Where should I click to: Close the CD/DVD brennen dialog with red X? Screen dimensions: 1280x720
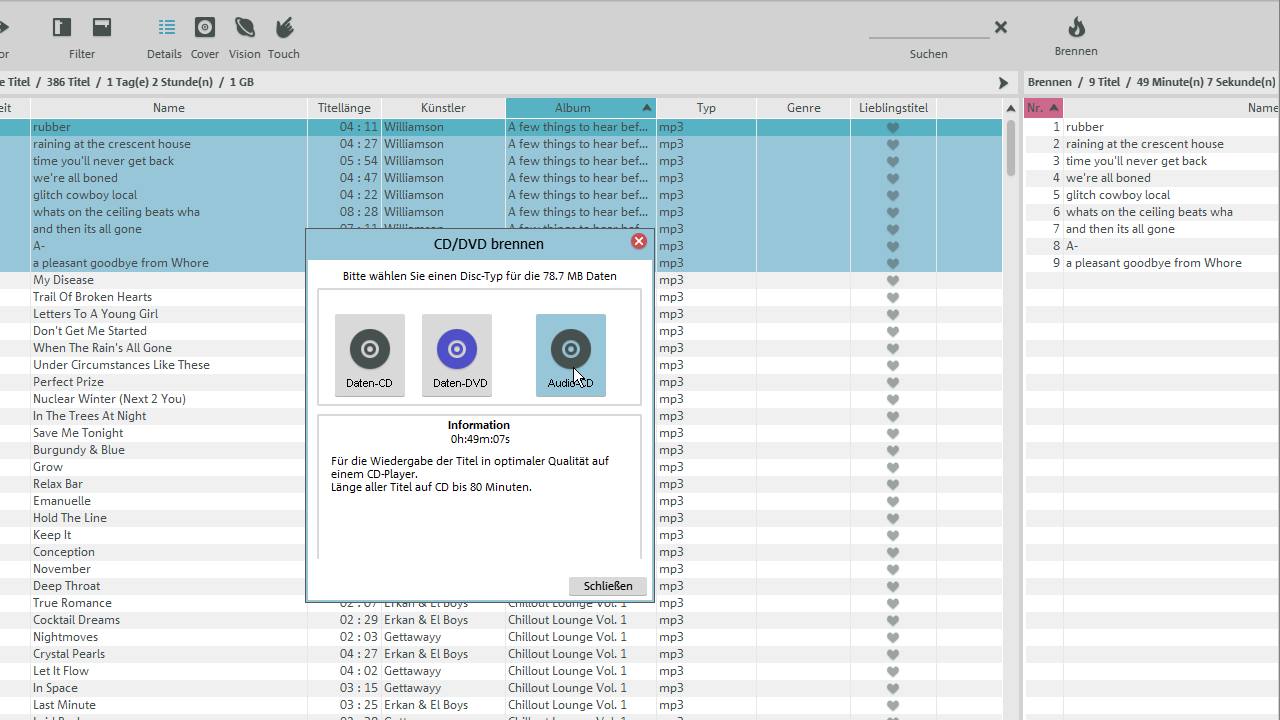(x=639, y=241)
